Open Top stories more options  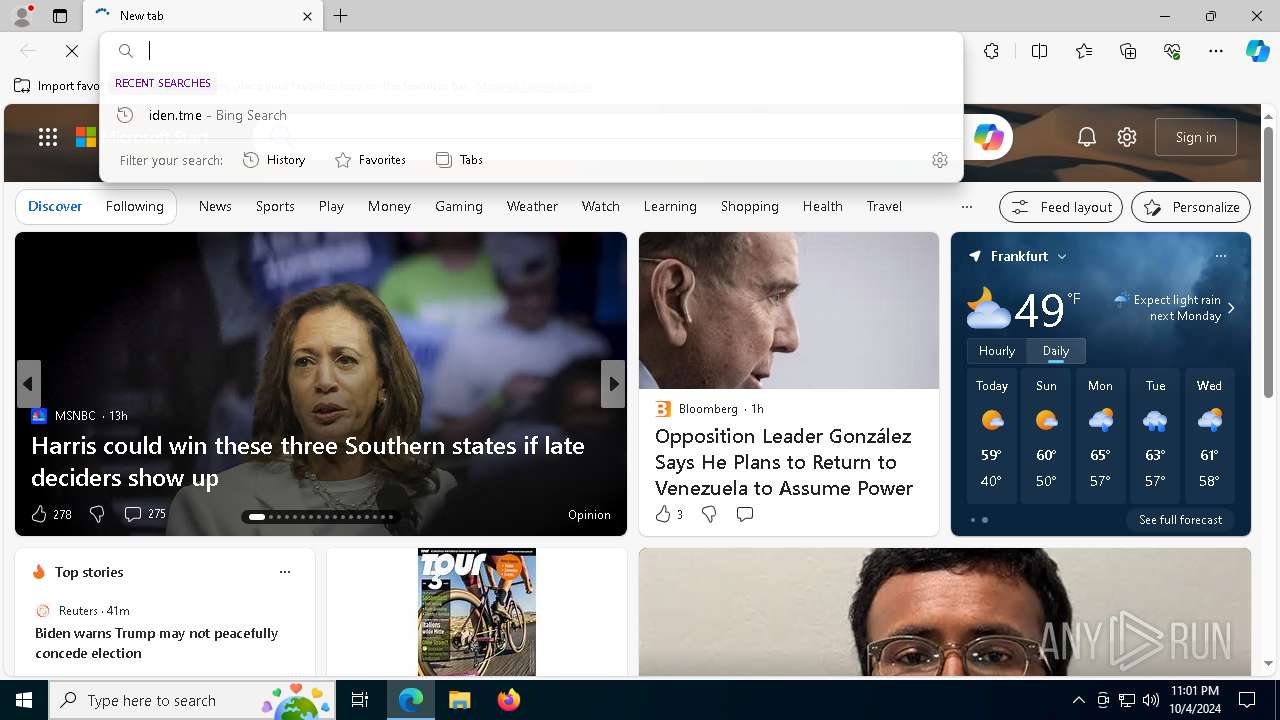click(x=285, y=572)
